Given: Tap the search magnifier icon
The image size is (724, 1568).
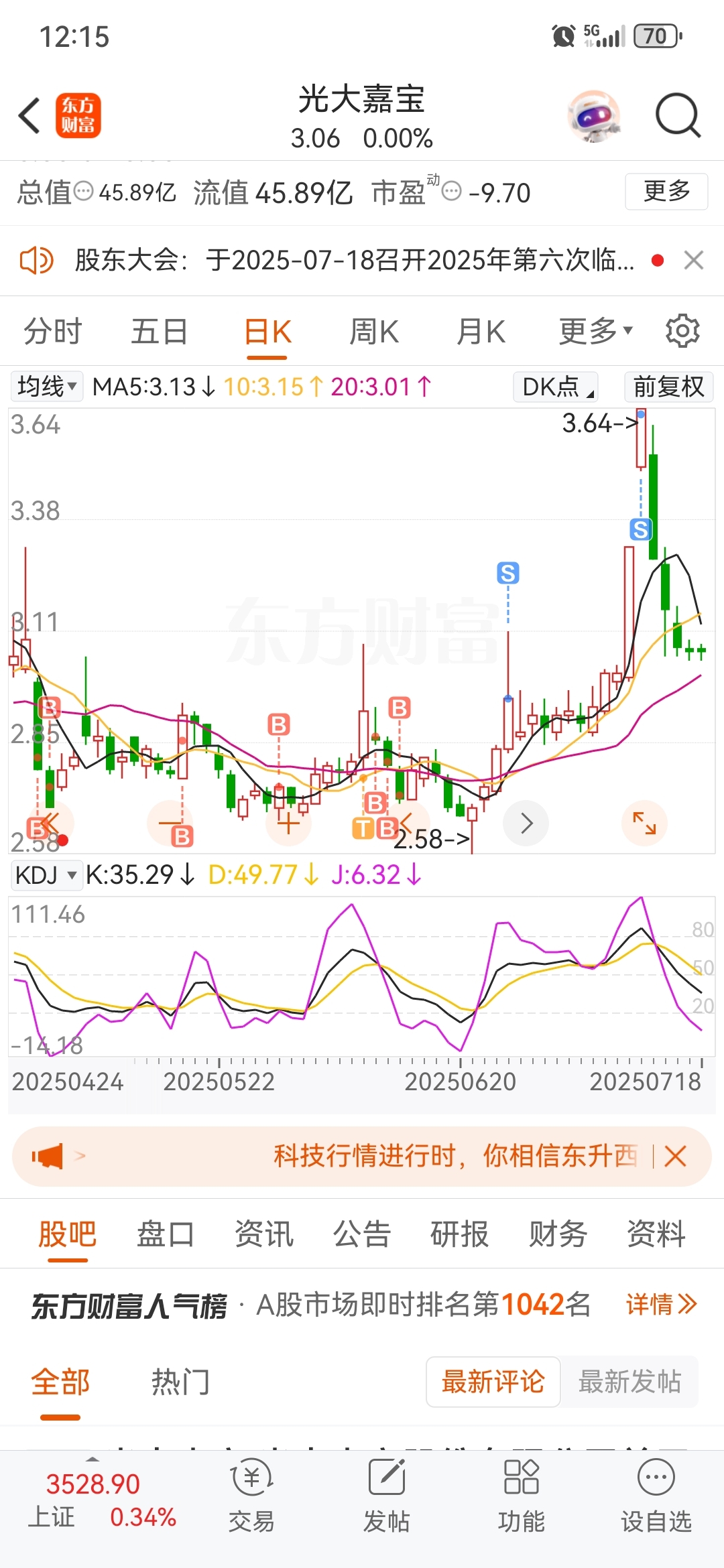Looking at the screenshot, I should [678, 115].
